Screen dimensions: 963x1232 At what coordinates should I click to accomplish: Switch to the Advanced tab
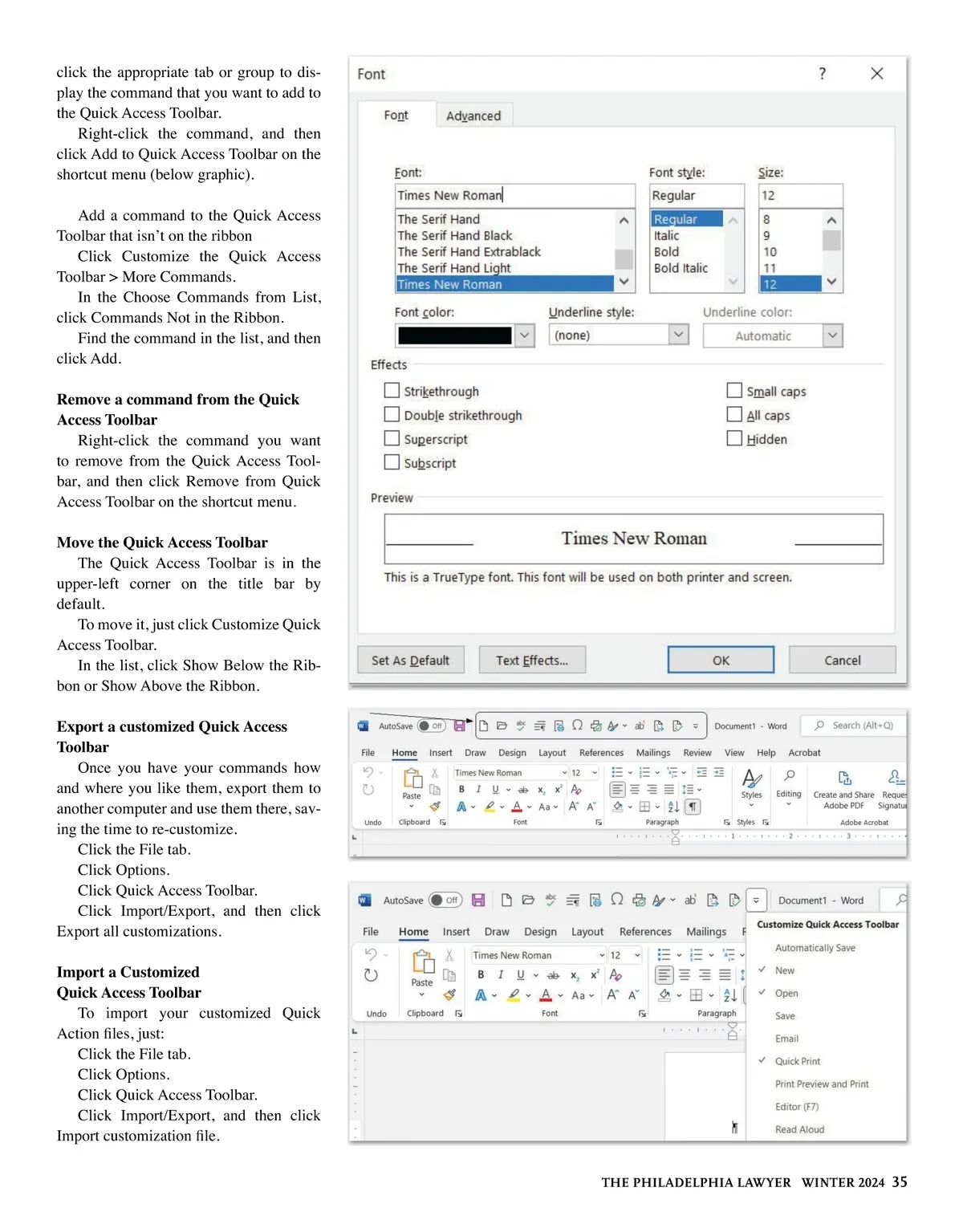click(x=473, y=116)
